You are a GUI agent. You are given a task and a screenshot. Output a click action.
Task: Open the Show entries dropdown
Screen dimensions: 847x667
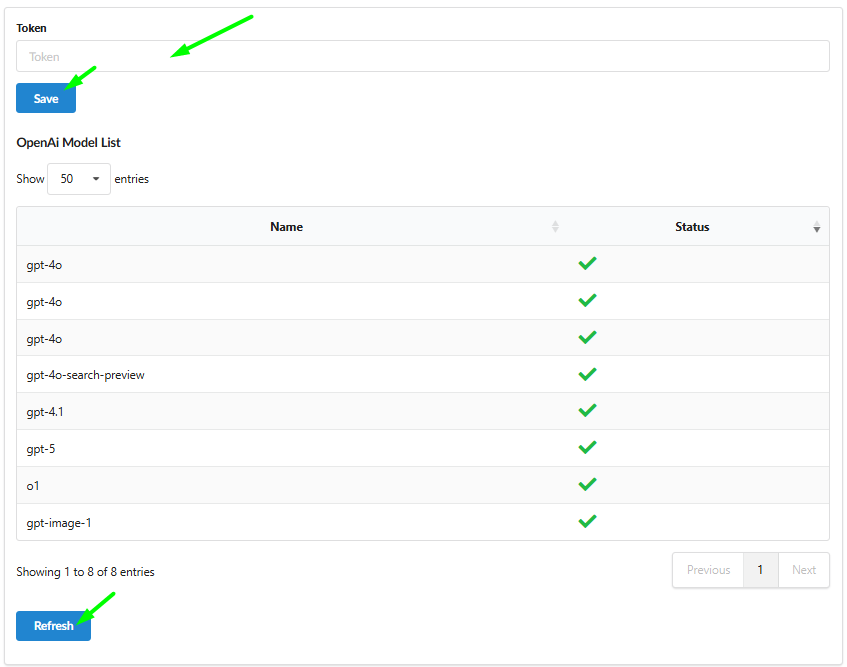pyautogui.click(x=79, y=179)
